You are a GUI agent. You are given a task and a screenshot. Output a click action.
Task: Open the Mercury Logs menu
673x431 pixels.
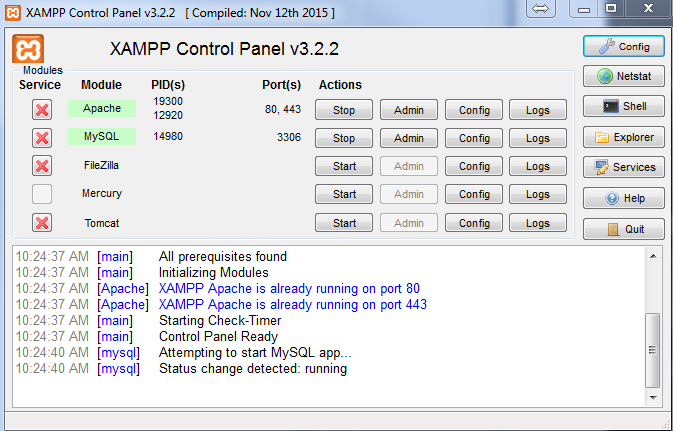[x=538, y=194]
